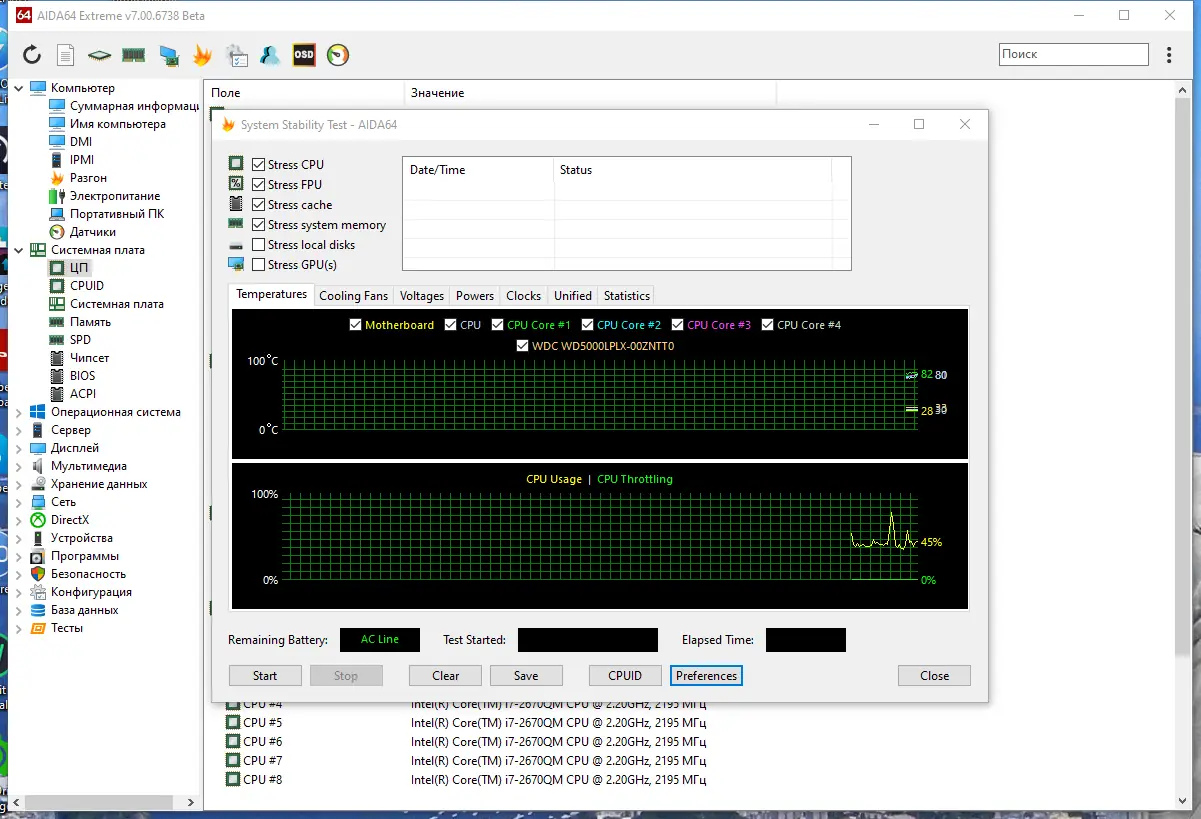1201x819 pixels.
Task: Click the Refresh arrow toolbar icon
Action: click(x=32, y=55)
